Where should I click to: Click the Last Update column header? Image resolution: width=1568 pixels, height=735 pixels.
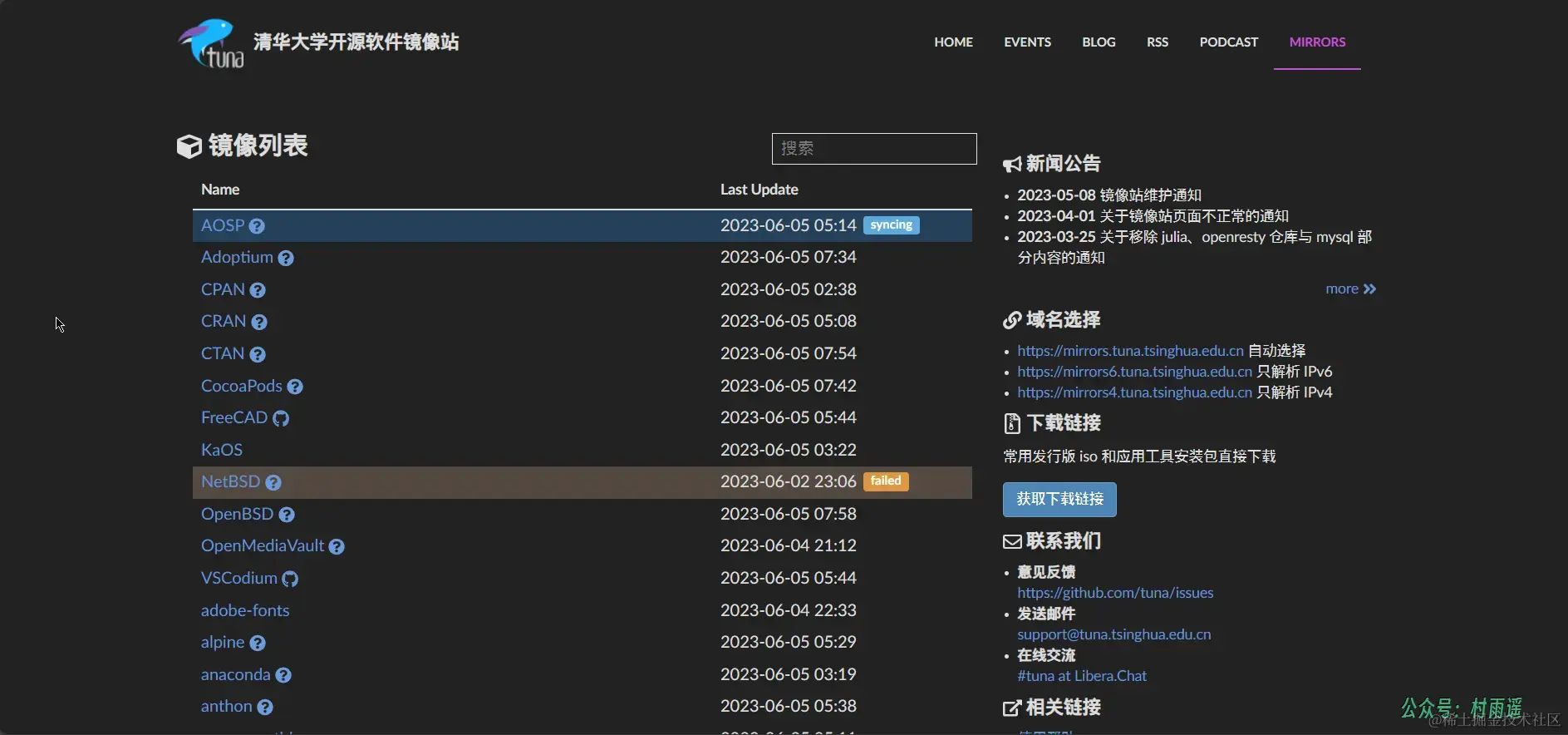pos(759,190)
